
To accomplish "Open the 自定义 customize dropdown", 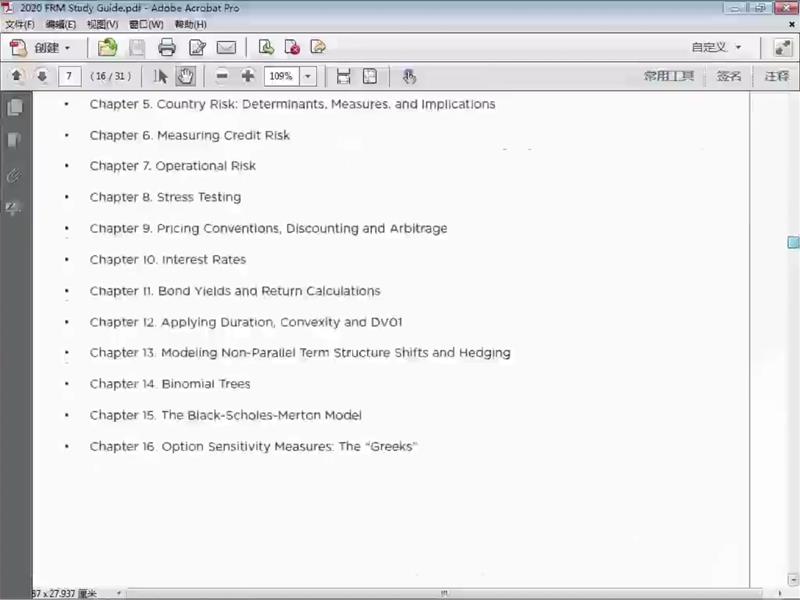I will pos(716,47).
